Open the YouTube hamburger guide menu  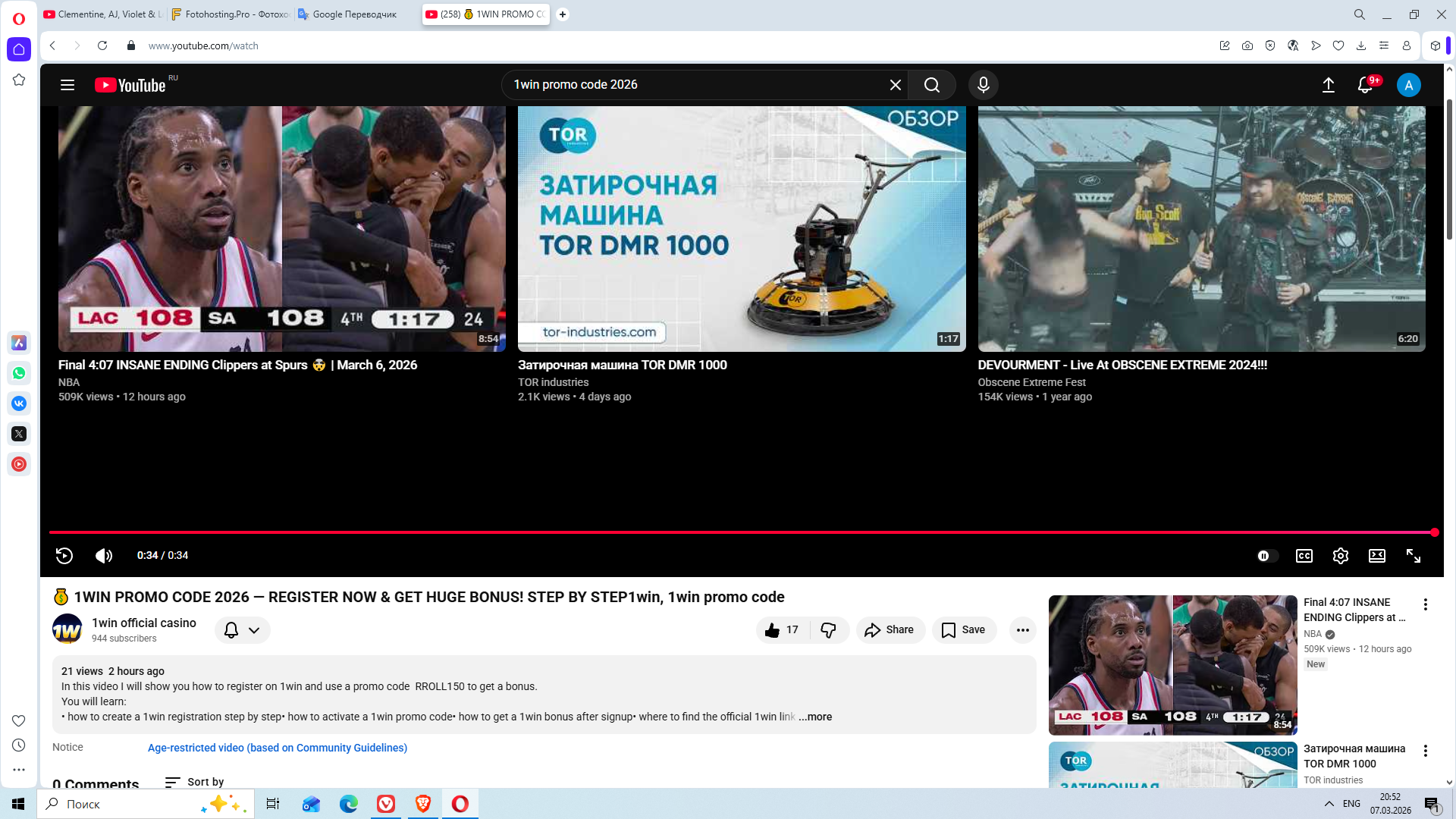[67, 85]
